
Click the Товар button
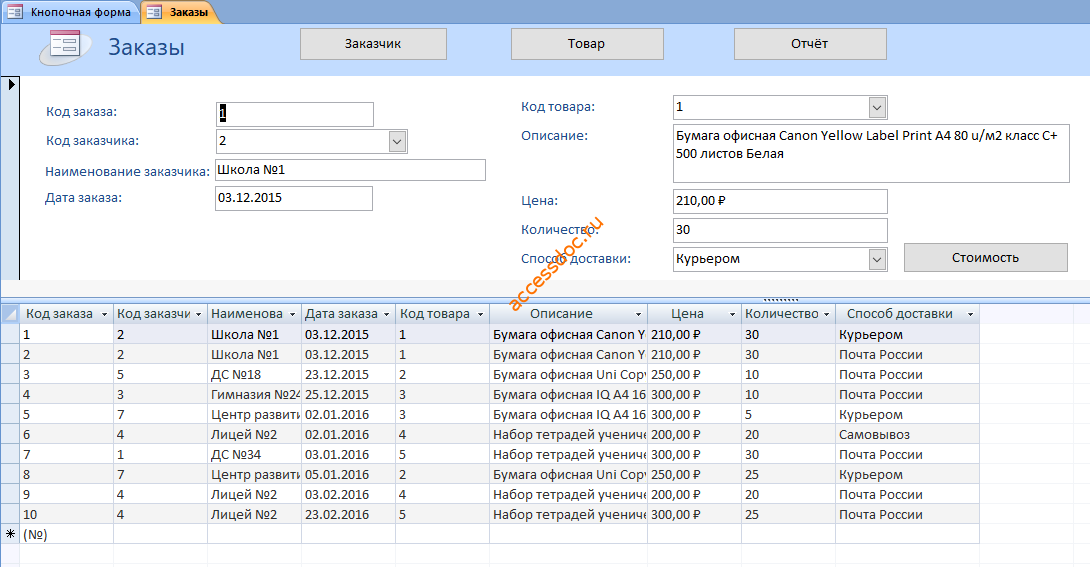tap(587, 44)
